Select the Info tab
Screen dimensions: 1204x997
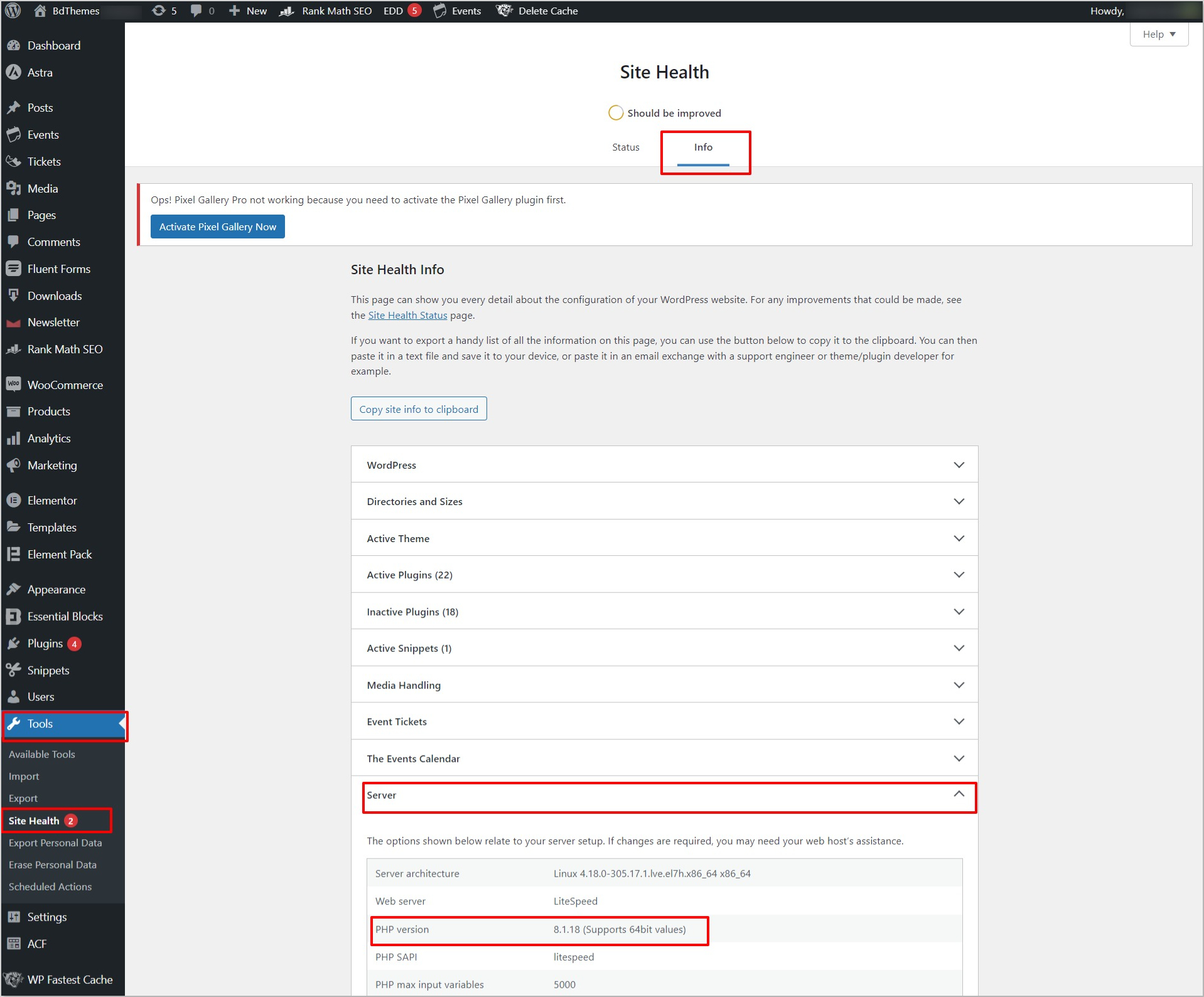click(x=702, y=147)
